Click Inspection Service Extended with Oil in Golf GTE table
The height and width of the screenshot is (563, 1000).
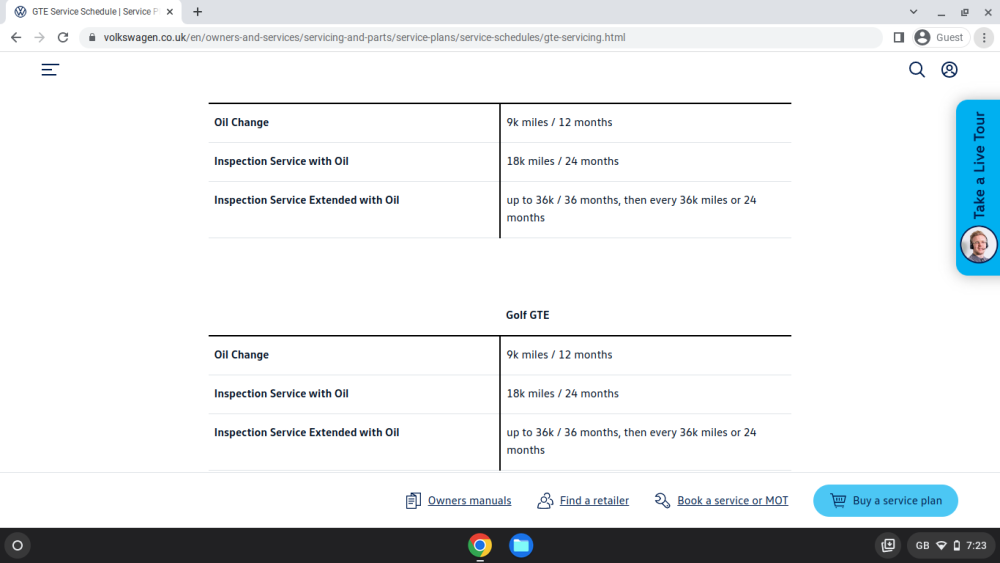(x=307, y=432)
